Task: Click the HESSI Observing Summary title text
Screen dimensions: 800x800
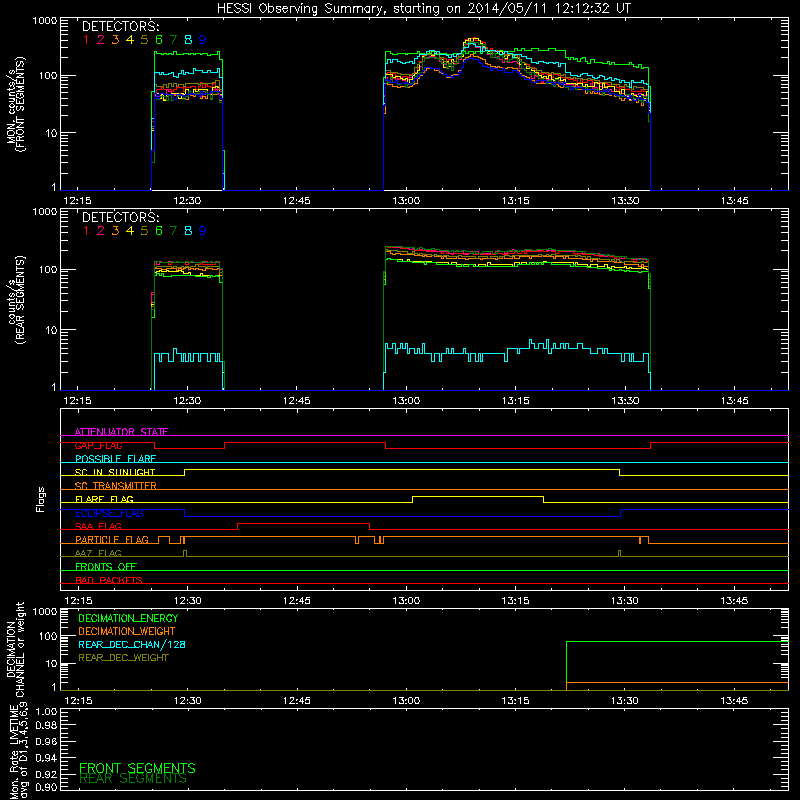Action: point(424,9)
